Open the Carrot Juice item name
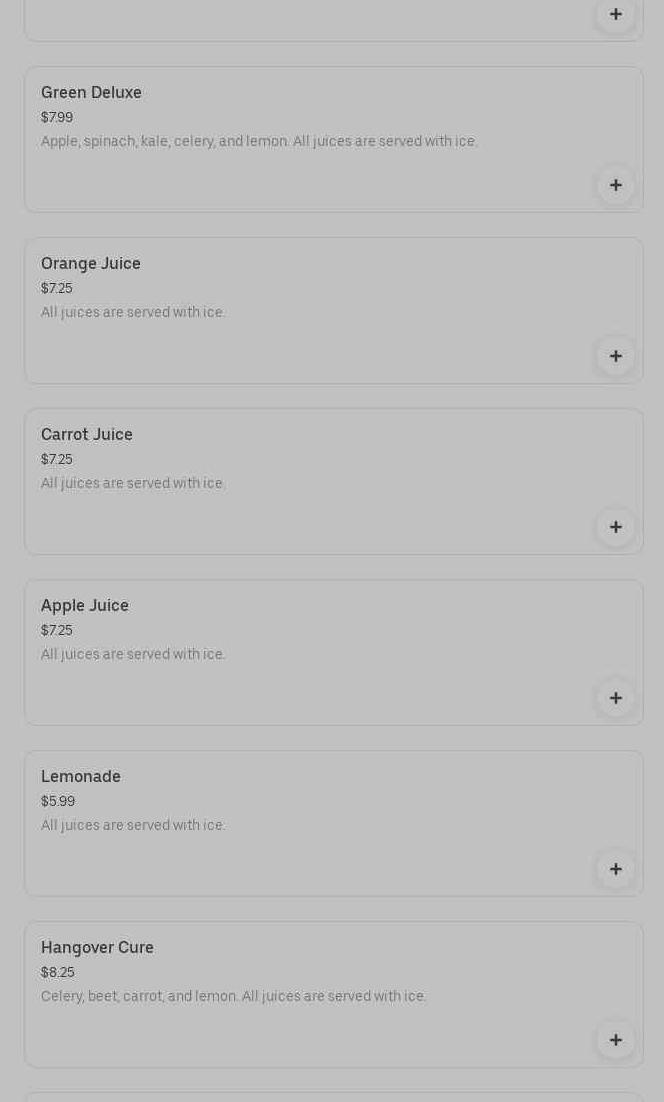The width and height of the screenshot is (664, 1102). [87, 434]
